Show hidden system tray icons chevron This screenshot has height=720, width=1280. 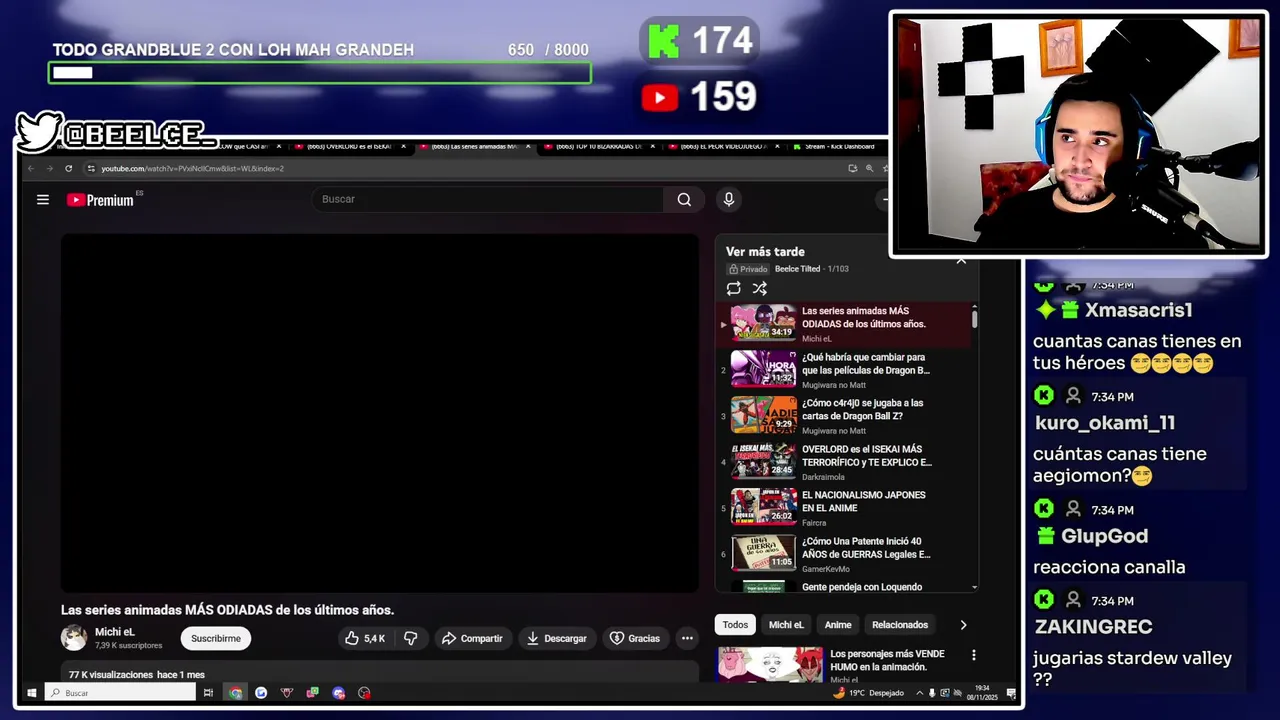(918, 693)
